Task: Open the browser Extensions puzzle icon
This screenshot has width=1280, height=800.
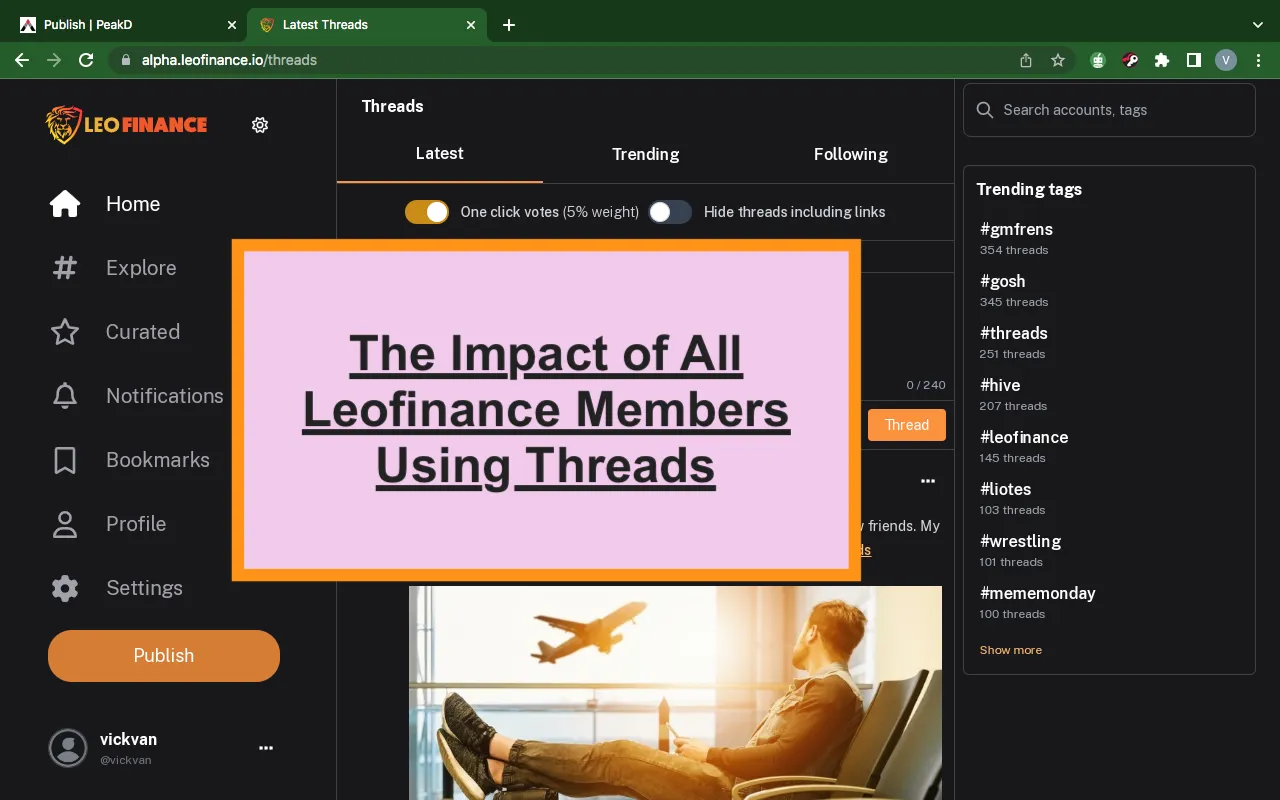Action: point(1162,60)
